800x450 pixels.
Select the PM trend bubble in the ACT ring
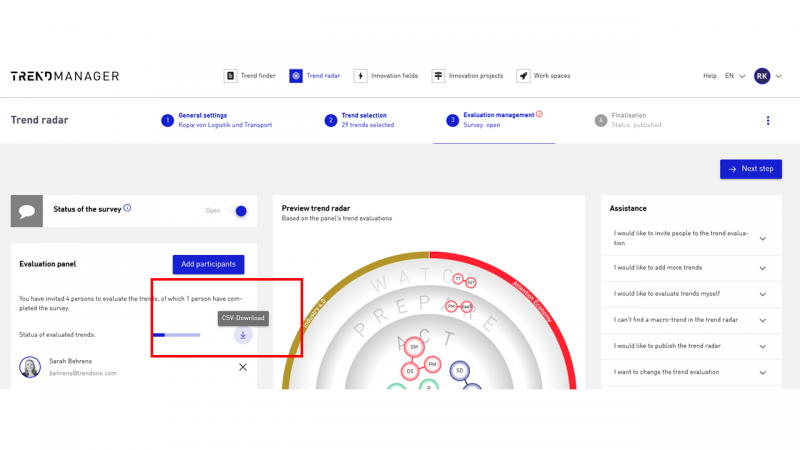(432, 364)
